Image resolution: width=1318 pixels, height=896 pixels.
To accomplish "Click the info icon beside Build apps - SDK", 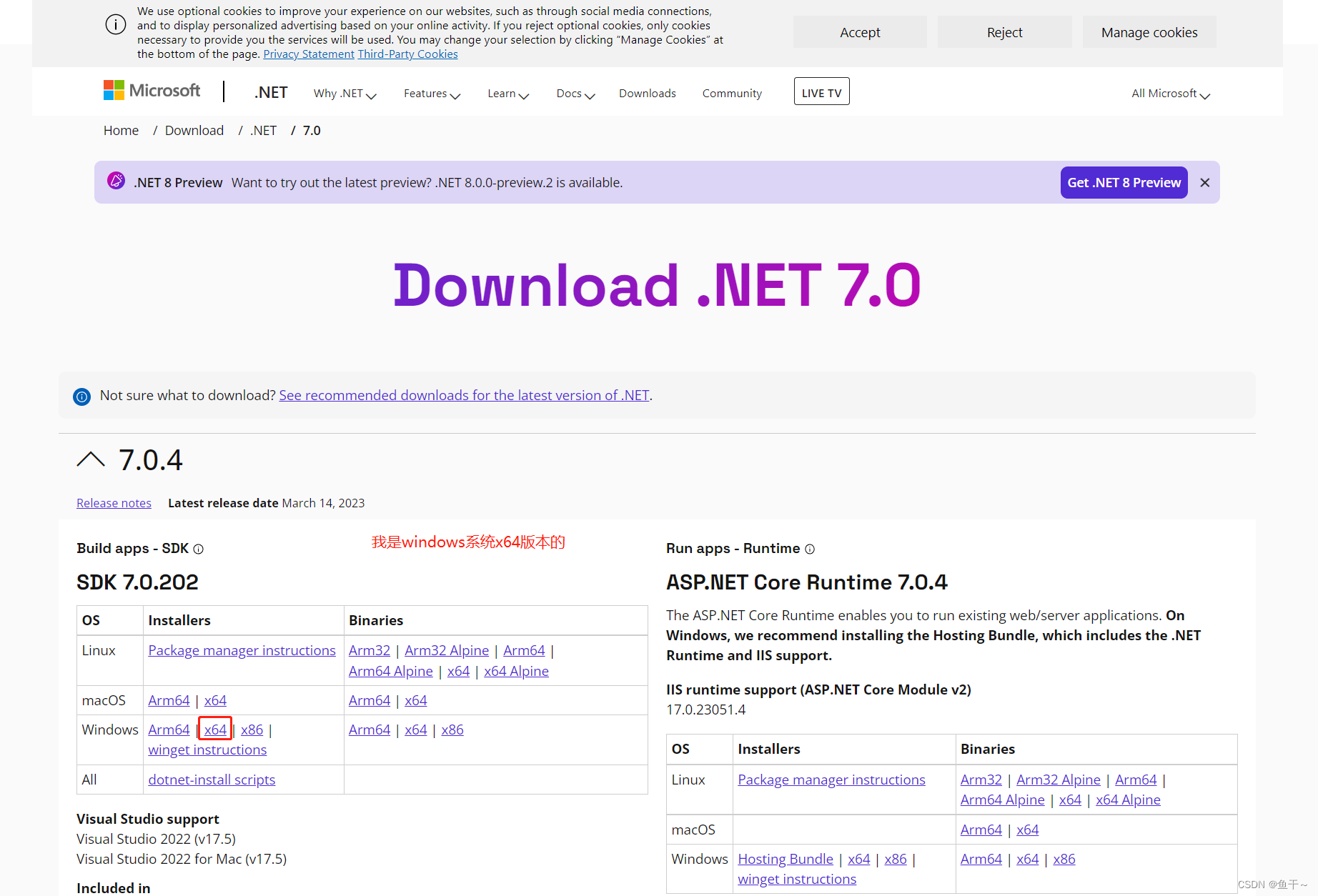I will (x=199, y=549).
